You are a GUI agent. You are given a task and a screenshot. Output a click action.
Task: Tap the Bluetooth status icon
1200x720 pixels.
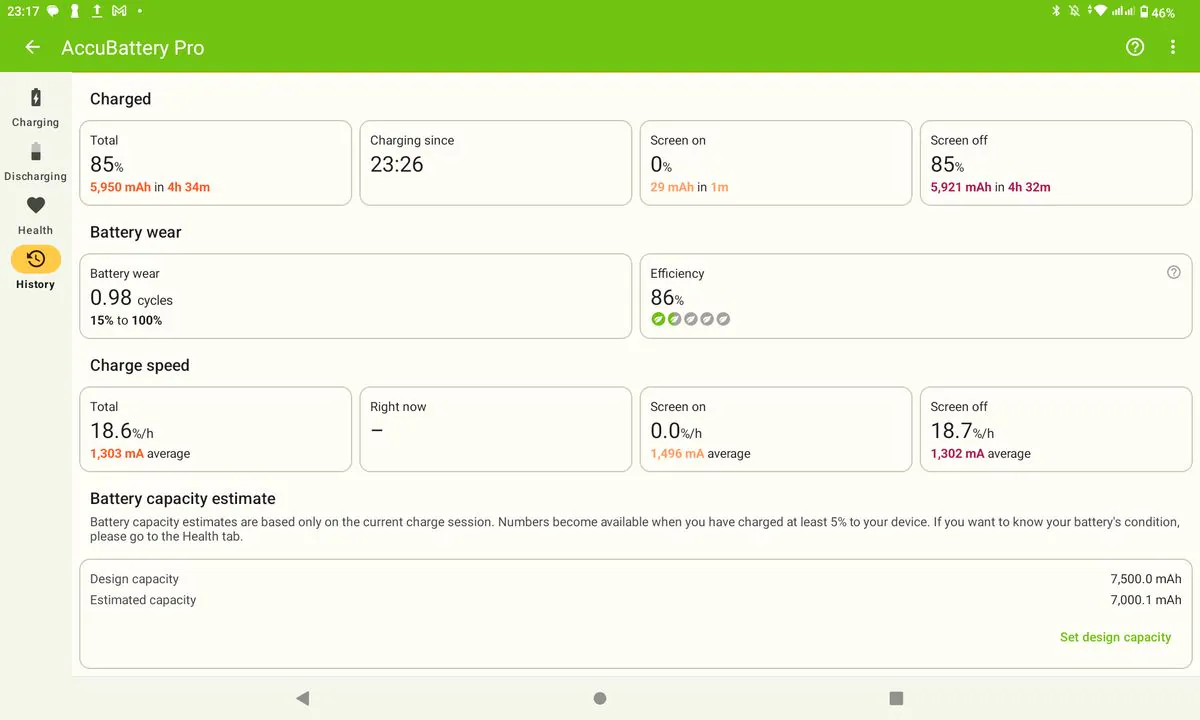tap(1056, 11)
